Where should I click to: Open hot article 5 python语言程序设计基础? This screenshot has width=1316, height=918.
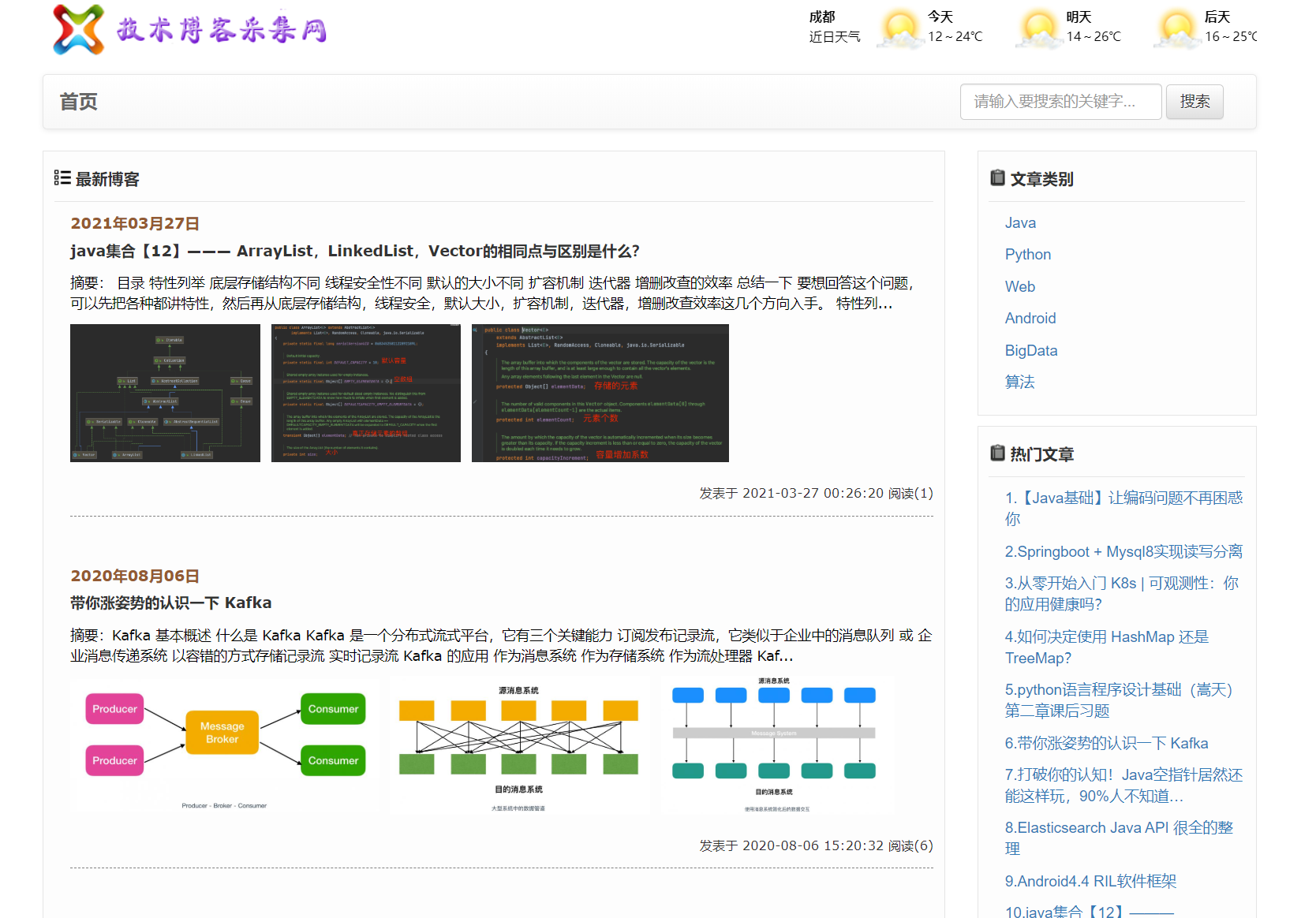pyautogui.click(x=1120, y=700)
